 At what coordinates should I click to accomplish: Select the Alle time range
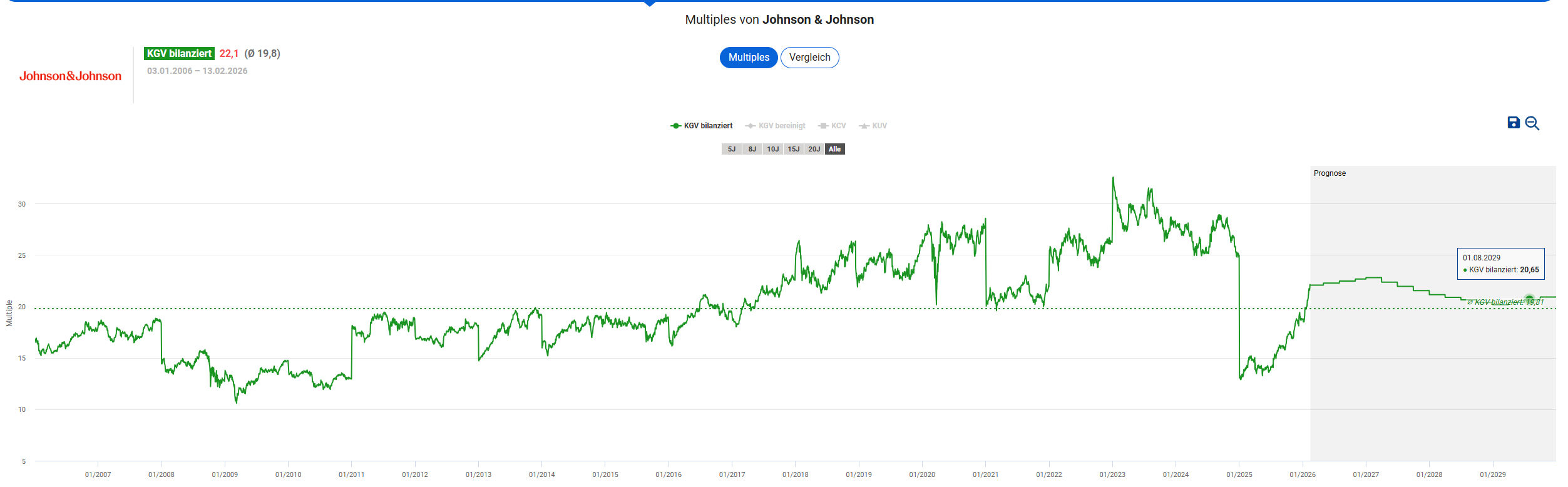tap(834, 149)
